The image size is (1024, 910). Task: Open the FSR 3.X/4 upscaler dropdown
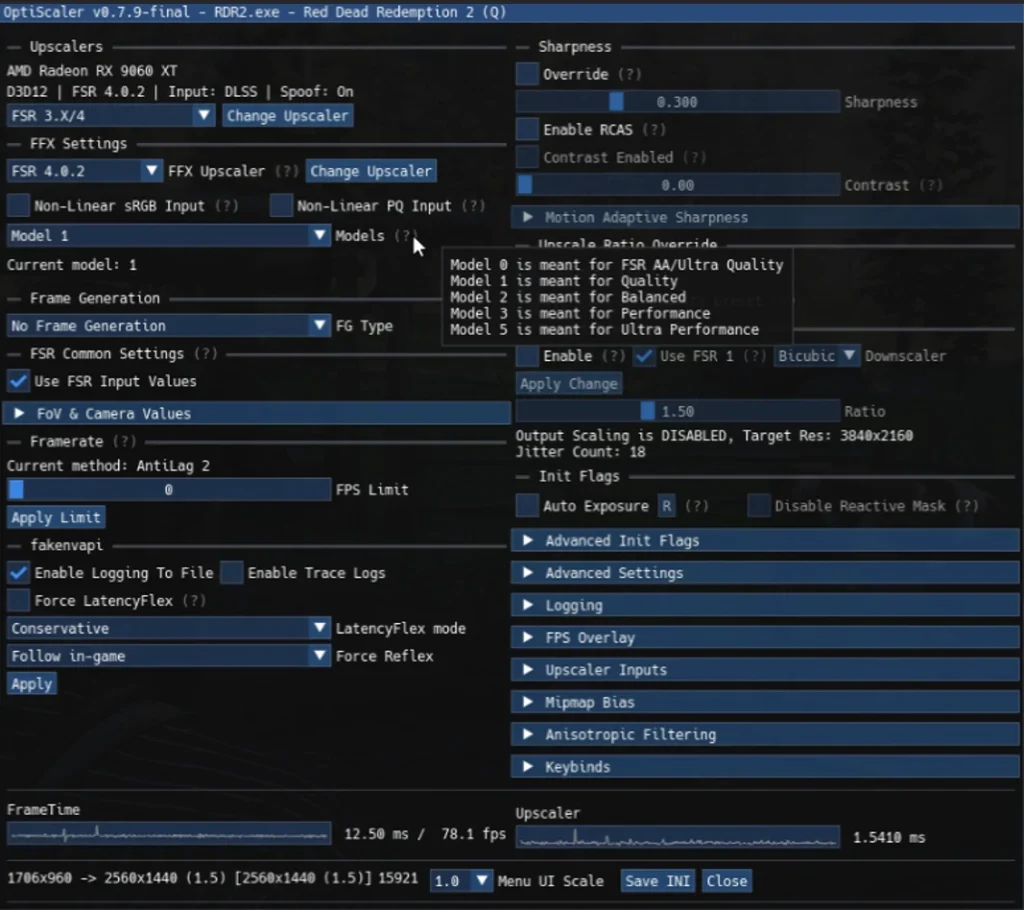click(x=110, y=116)
